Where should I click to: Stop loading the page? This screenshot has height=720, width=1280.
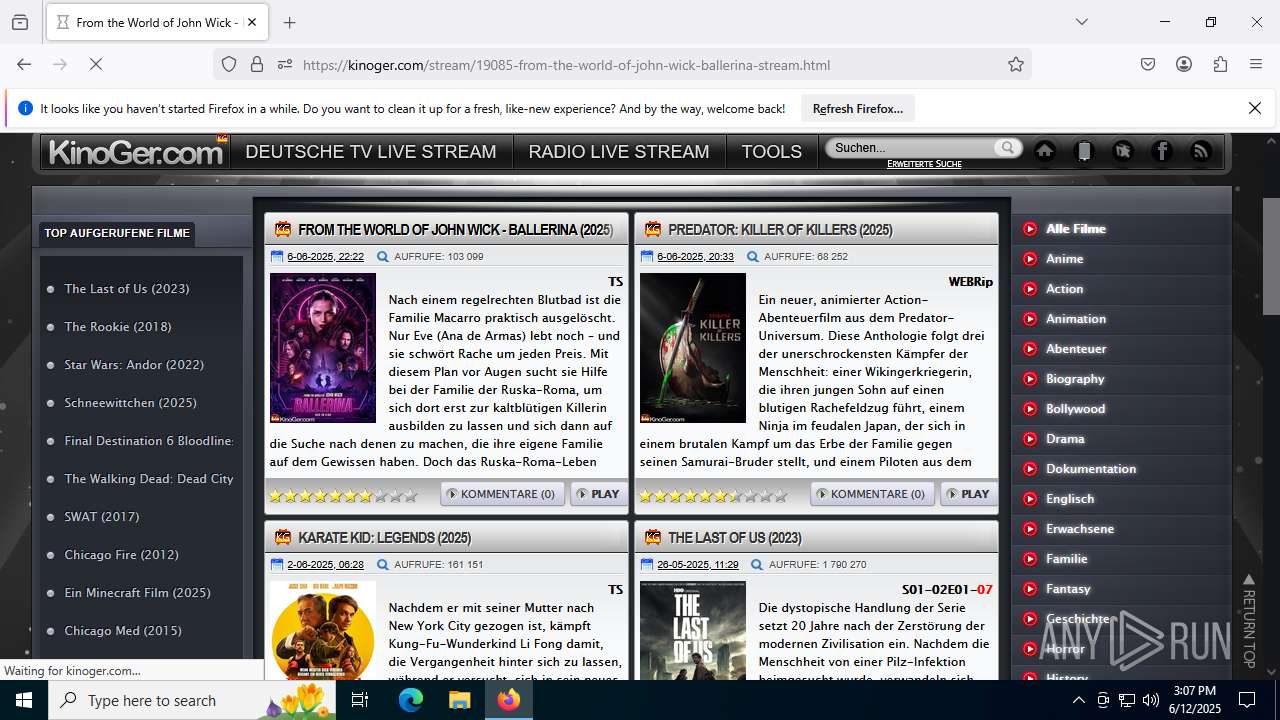click(96, 64)
